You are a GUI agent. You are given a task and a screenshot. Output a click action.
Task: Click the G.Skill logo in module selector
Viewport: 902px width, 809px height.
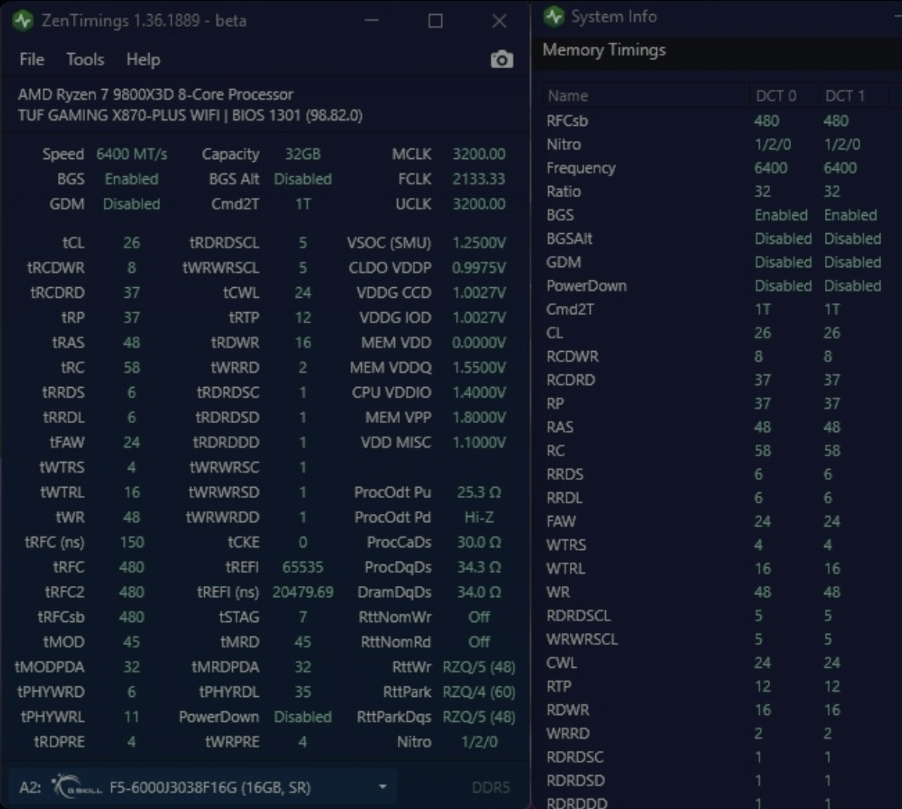tap(77, 787)
